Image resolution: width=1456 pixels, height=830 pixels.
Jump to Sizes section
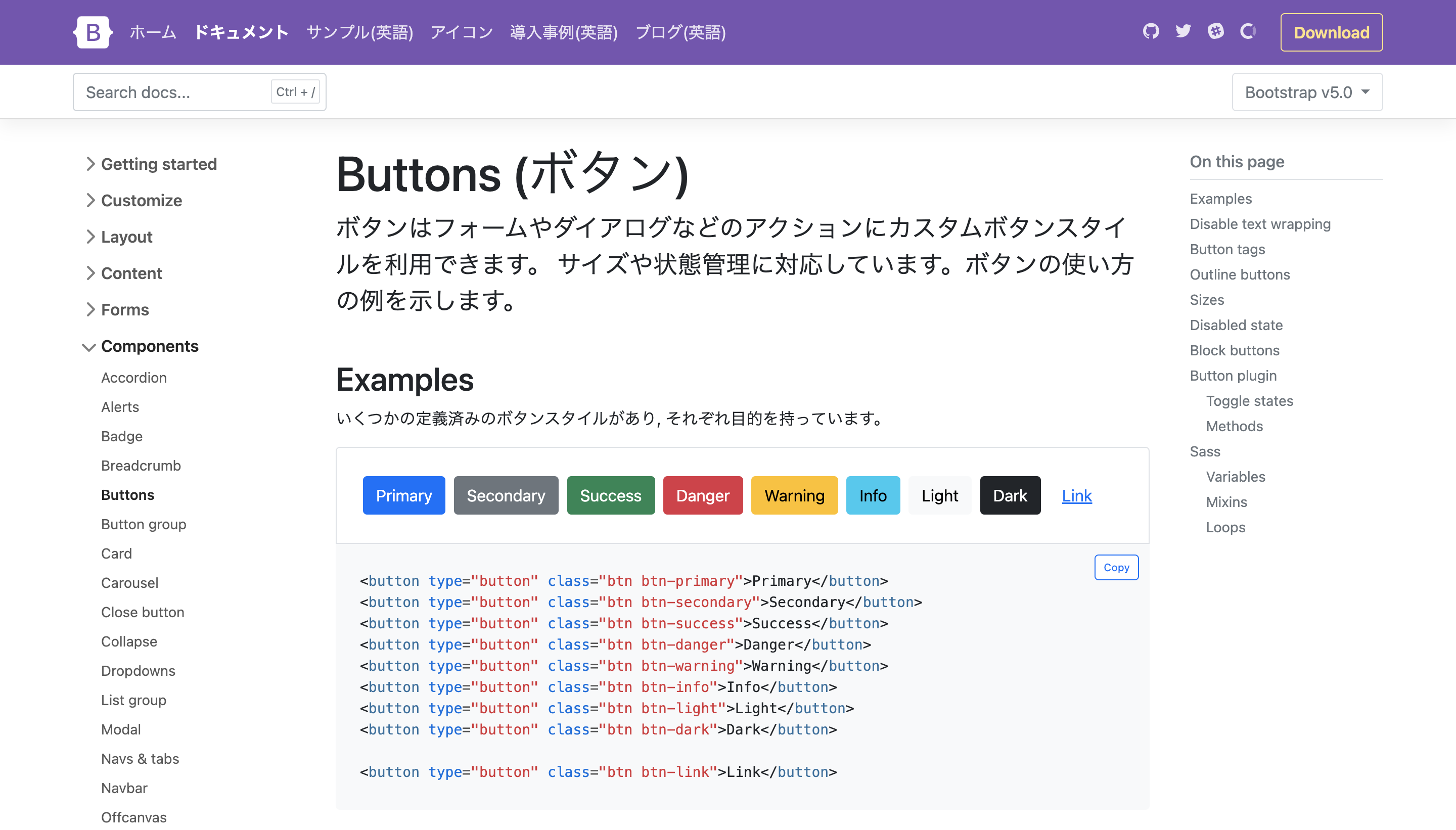click(x=1206, y=300)
